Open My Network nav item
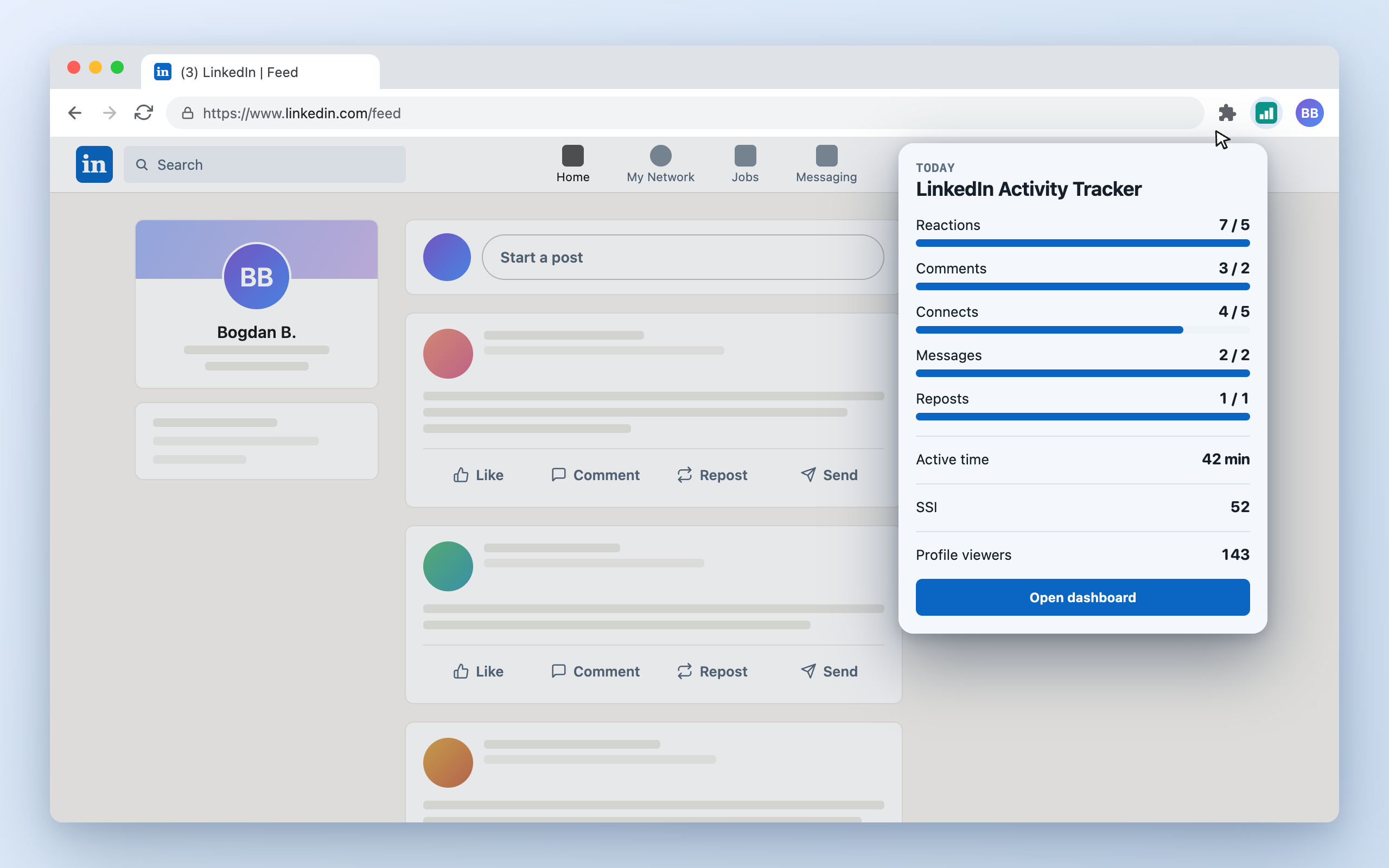Screen dimensions: 1389x868 (661, 165)
